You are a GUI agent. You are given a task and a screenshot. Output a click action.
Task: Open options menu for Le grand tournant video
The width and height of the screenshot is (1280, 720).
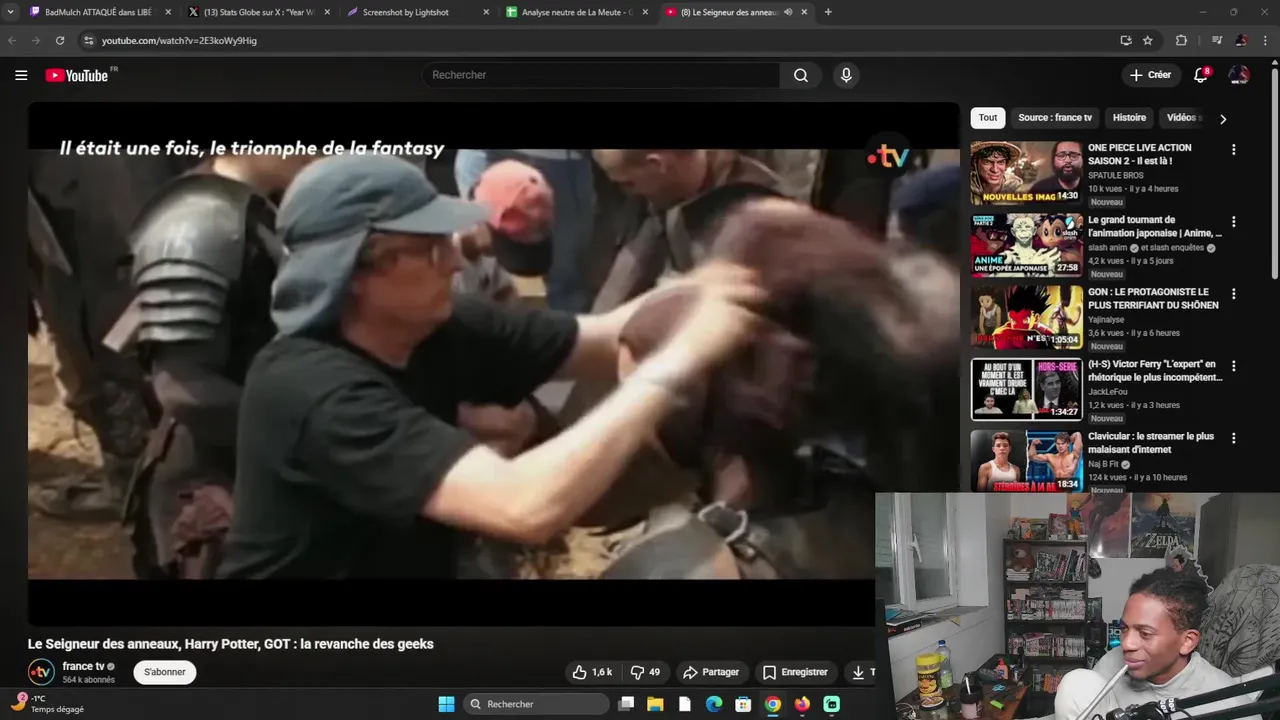1233,222
